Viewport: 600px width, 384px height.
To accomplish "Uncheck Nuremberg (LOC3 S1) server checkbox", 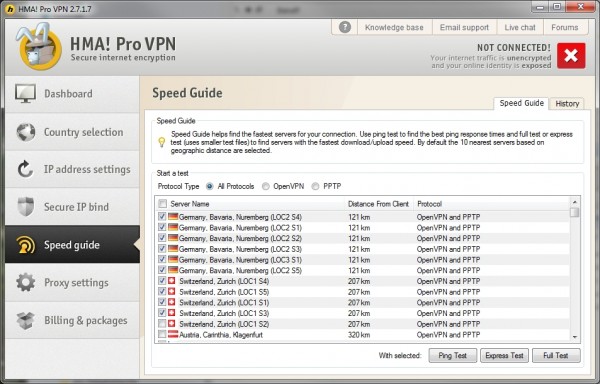I will [162, 260].
